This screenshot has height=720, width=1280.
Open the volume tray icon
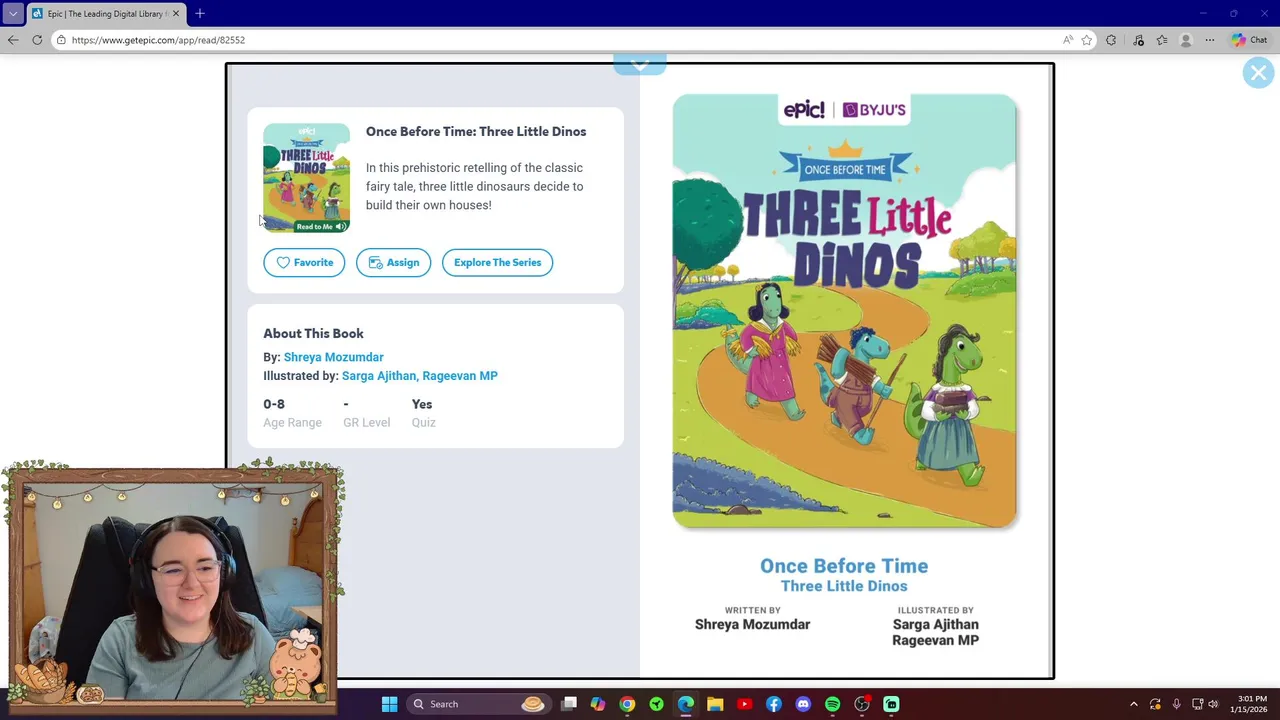pos(1213,704)
